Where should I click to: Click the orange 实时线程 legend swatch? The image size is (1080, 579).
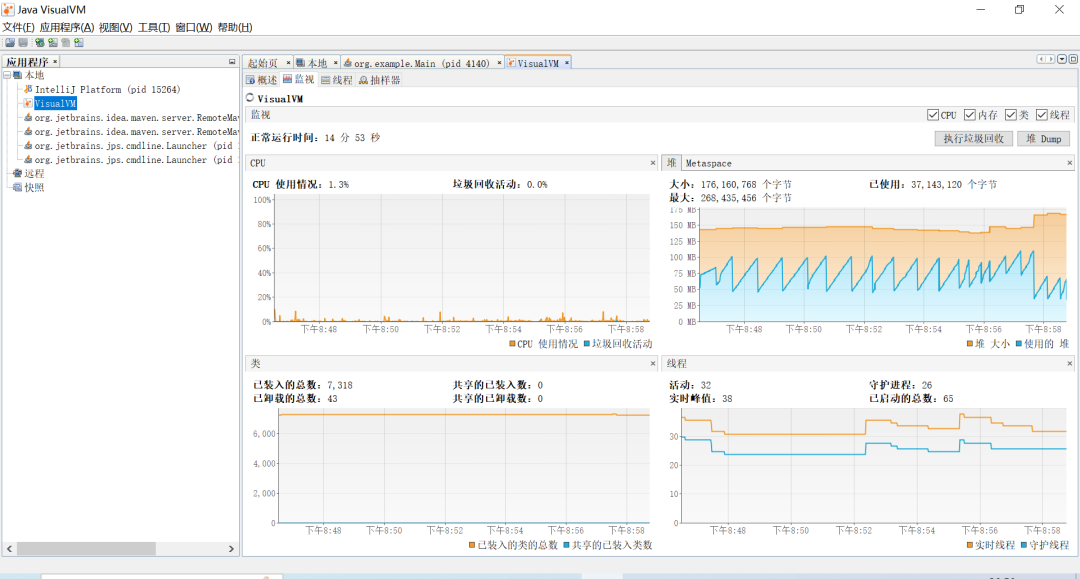[969, 545]
